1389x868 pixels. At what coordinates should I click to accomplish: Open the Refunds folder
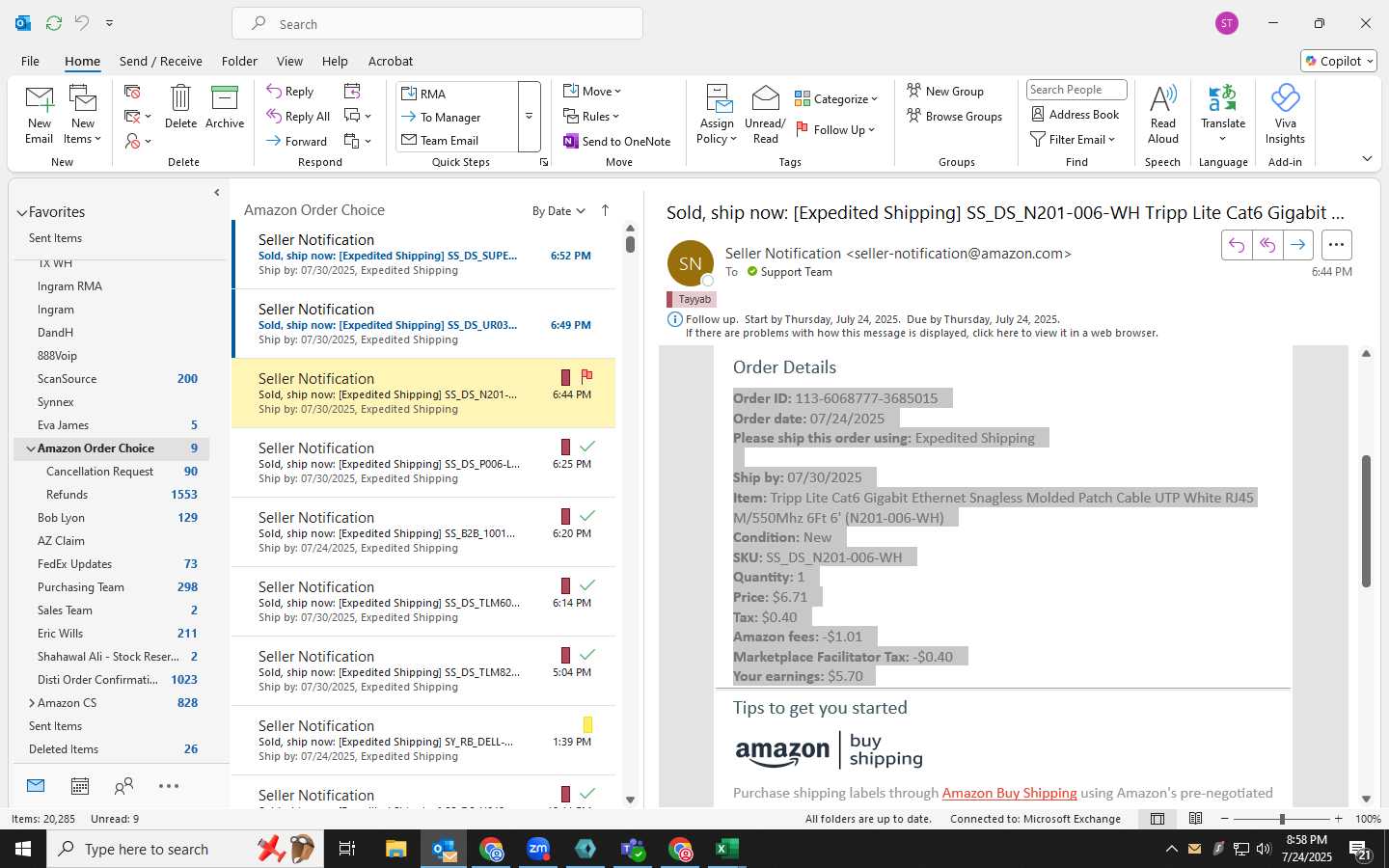pos(111,495)
